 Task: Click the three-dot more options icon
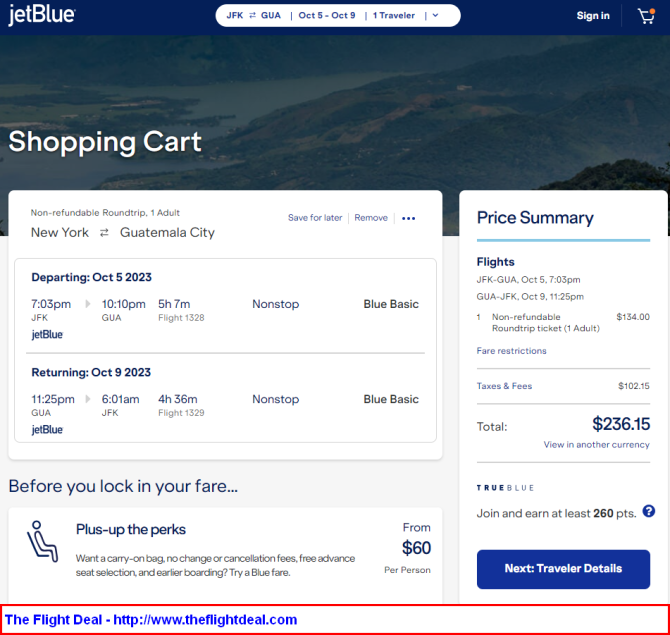pos(408,218)
